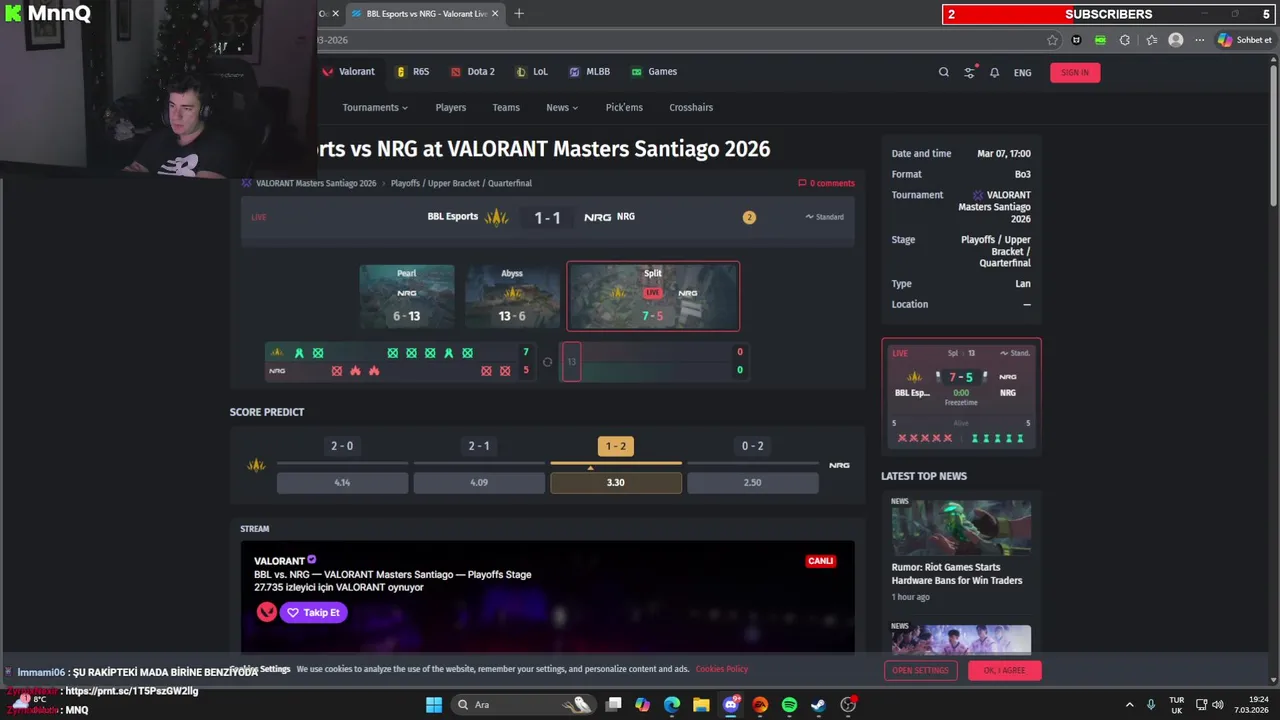Select the Valorant game tab
The height and width of the screenshot is (720, 1280).
click(348, 72)
